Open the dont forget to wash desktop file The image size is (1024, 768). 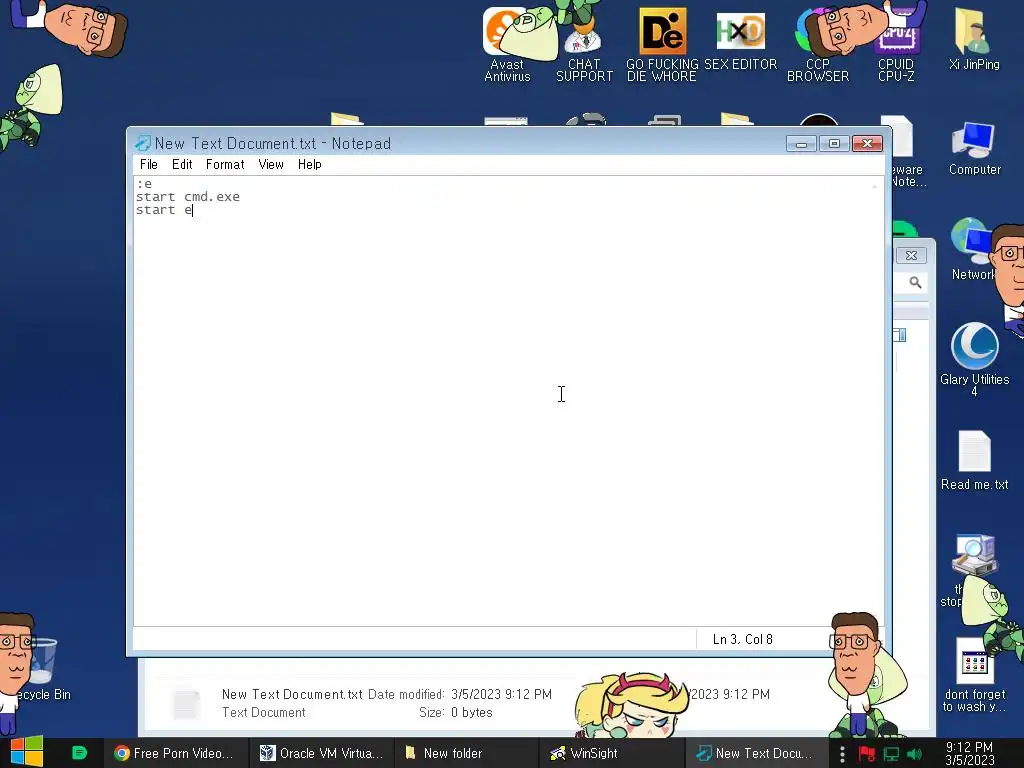coord(974,676)
